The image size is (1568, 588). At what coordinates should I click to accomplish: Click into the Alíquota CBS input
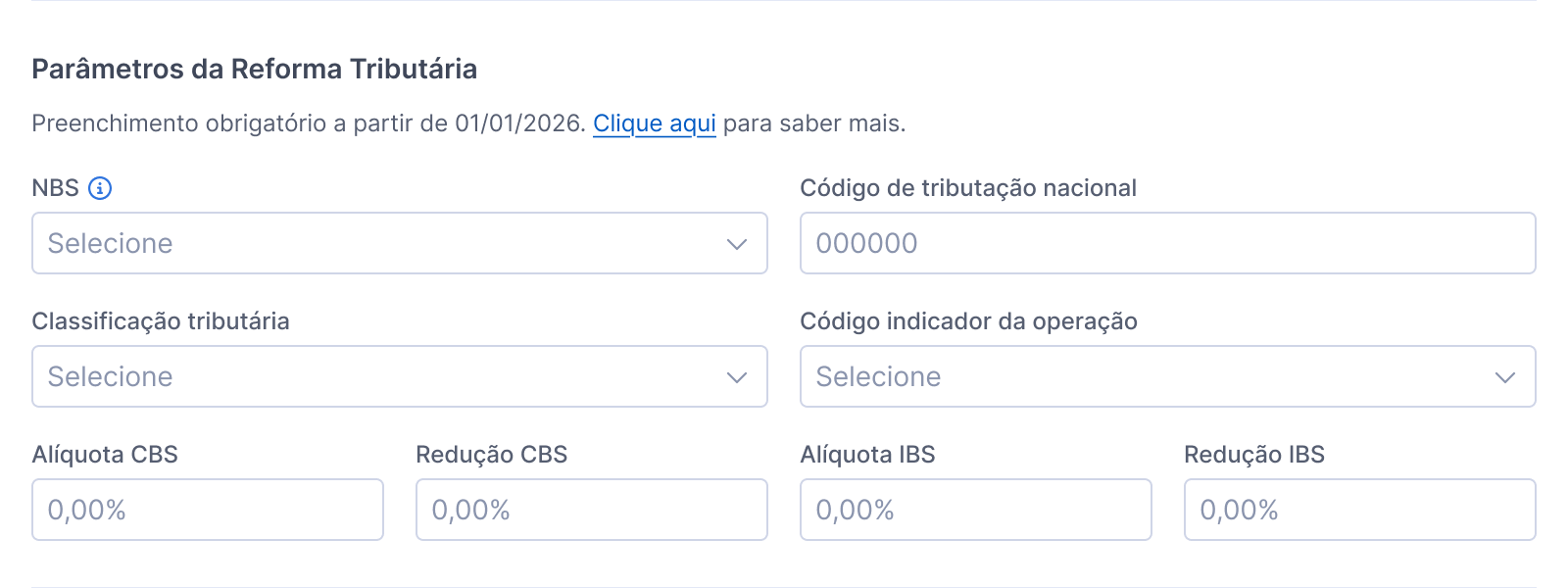pos(208,510)
